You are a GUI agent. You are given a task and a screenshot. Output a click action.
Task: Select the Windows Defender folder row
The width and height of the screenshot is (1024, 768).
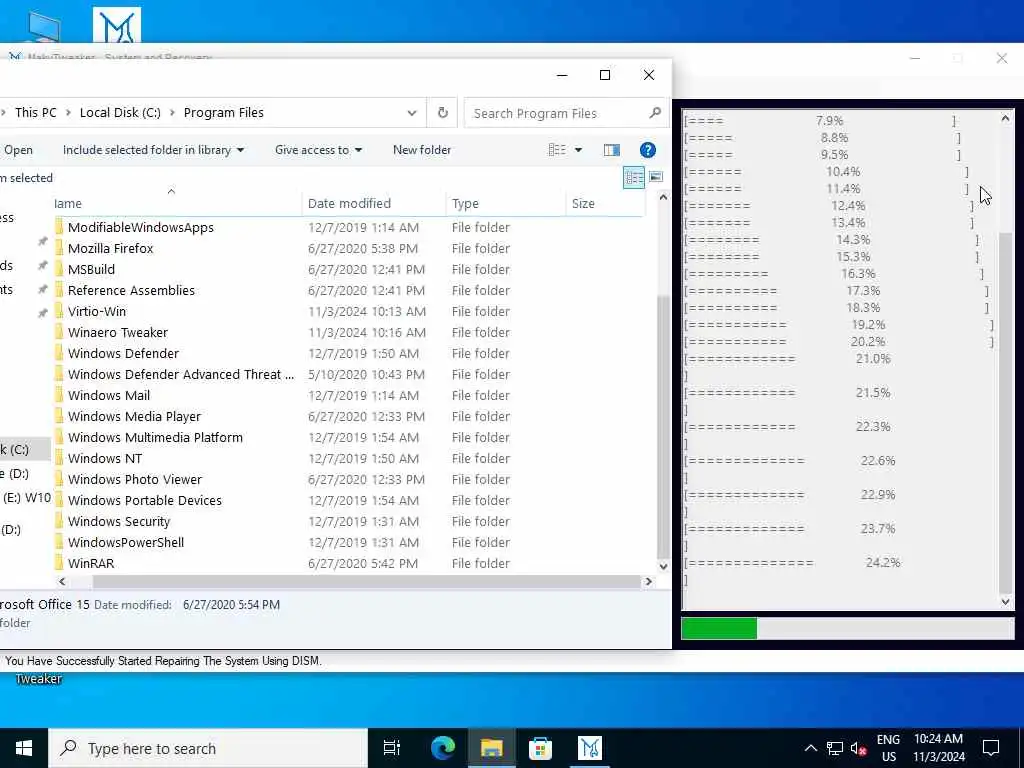(x=349, y=353)
